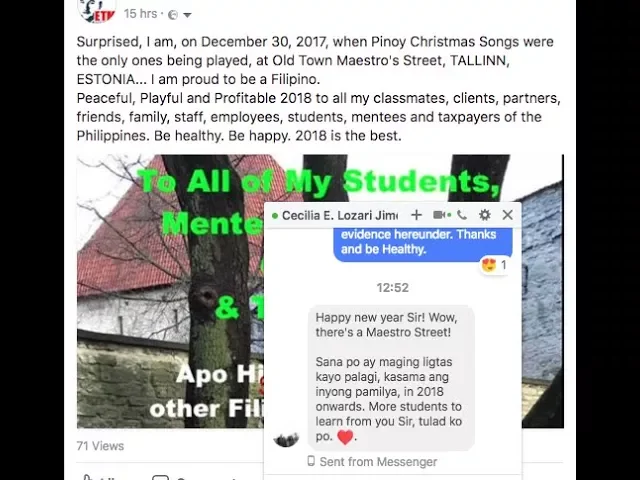Select the Happy new year Sir message bubble
Screen dimensions: 640x480
[391, 378]
